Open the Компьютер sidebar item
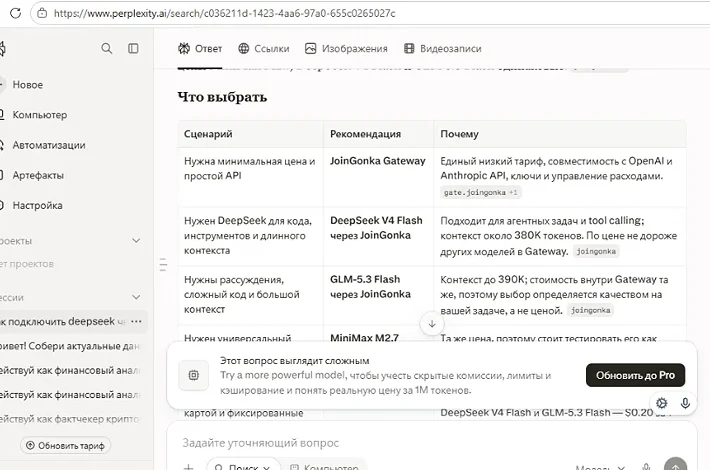710x470 pixels. coord(39,115)
